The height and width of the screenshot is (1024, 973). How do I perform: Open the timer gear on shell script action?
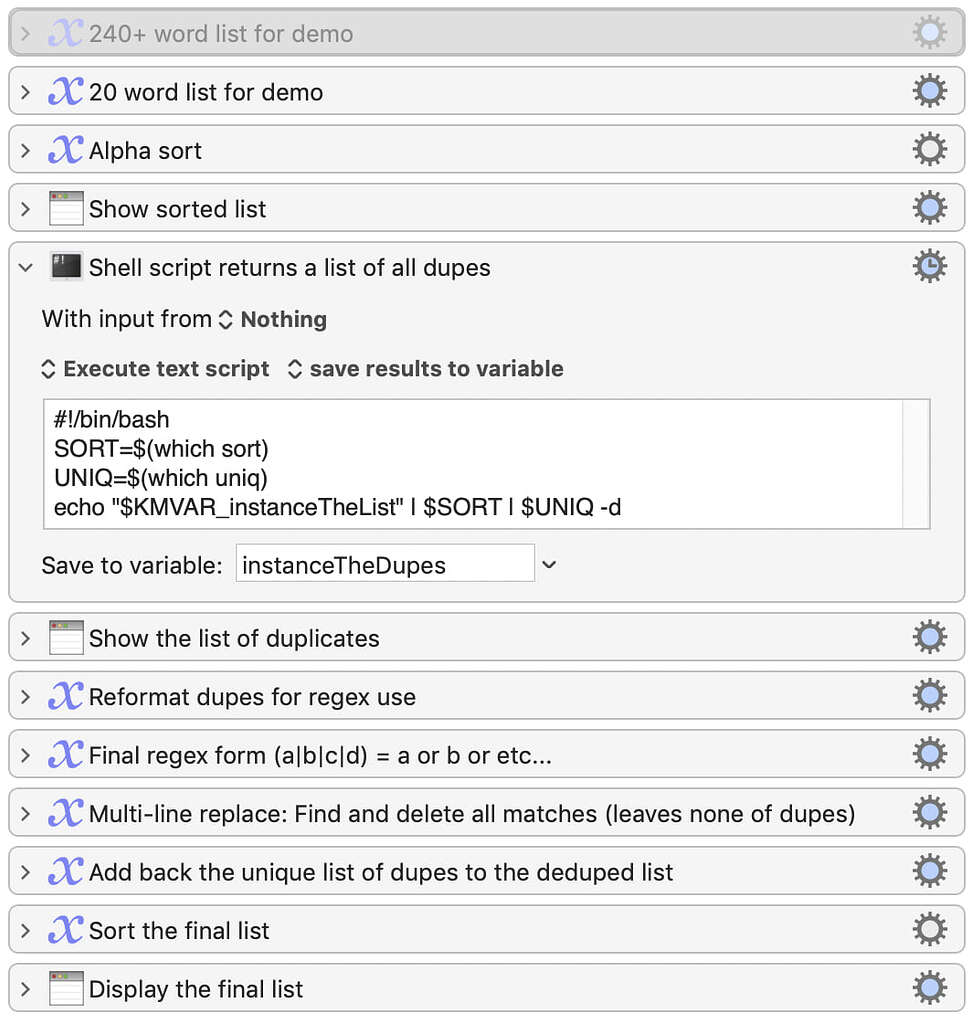pyautogui.click(x=929, y=266)
